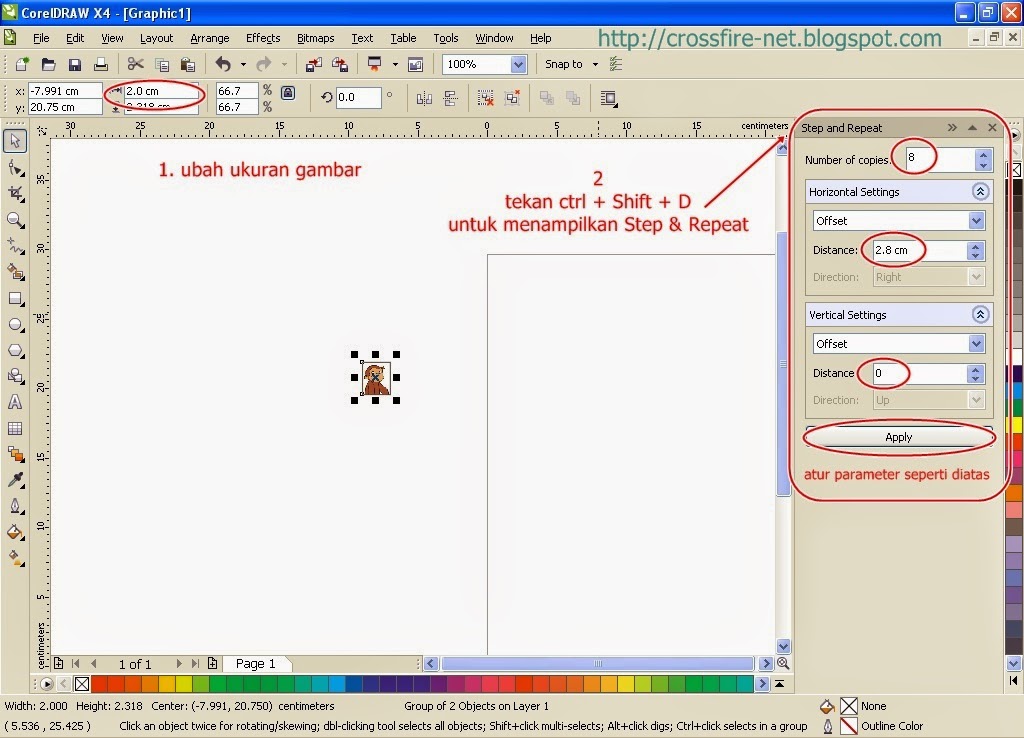Click the horizontal Distance 2.8 cm field
Screen dimensions: 1024x738
919,250
